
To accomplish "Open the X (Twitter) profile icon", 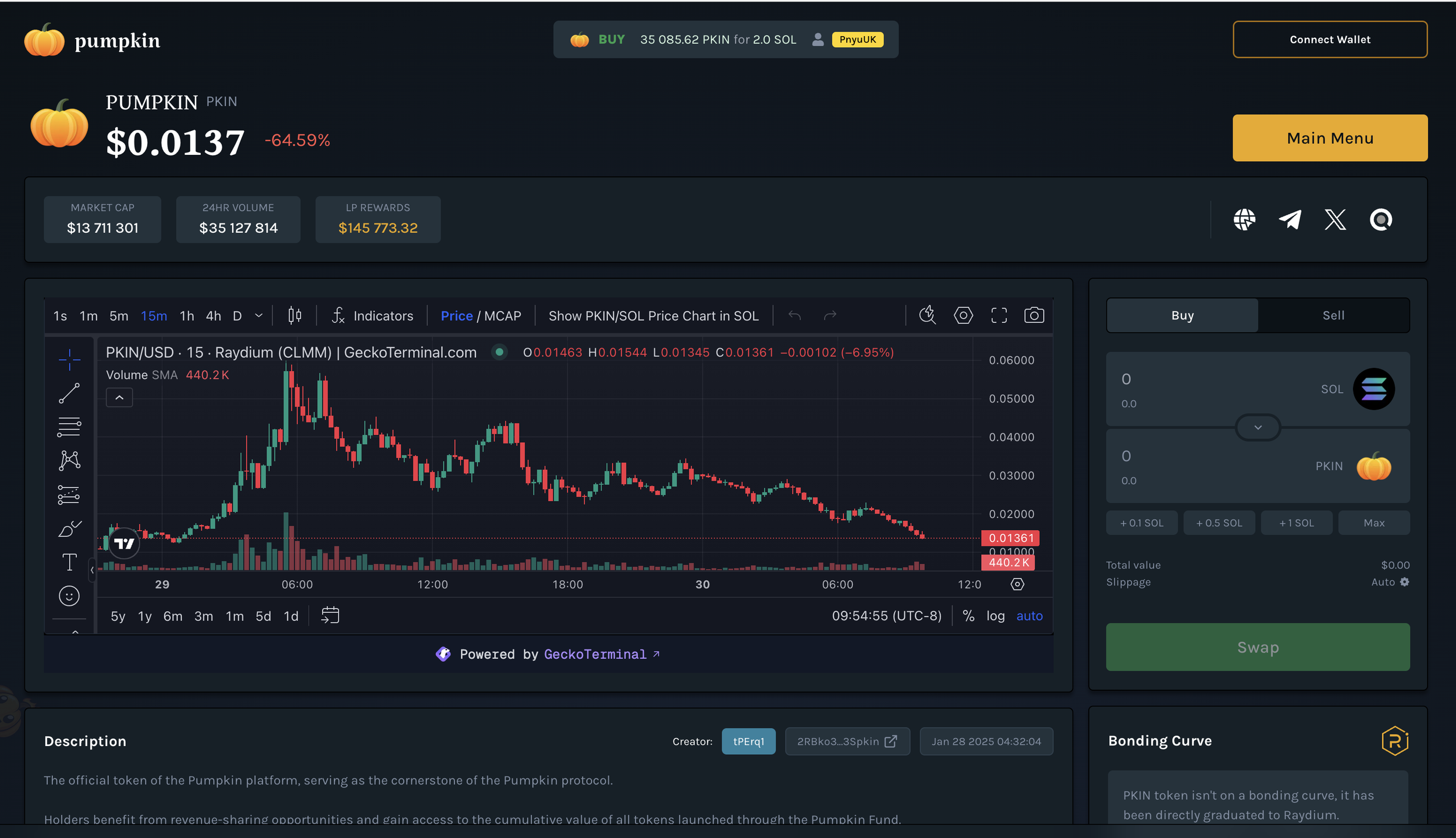I will [1335, 219].
